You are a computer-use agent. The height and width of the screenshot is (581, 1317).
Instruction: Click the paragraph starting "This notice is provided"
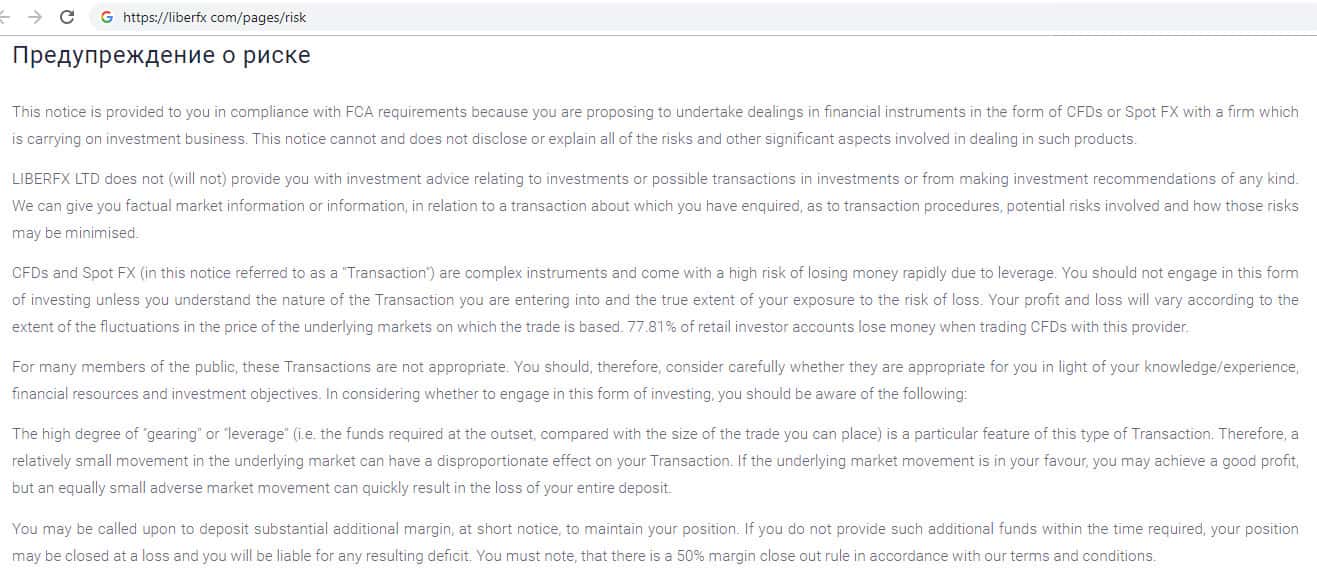(655, 125)
